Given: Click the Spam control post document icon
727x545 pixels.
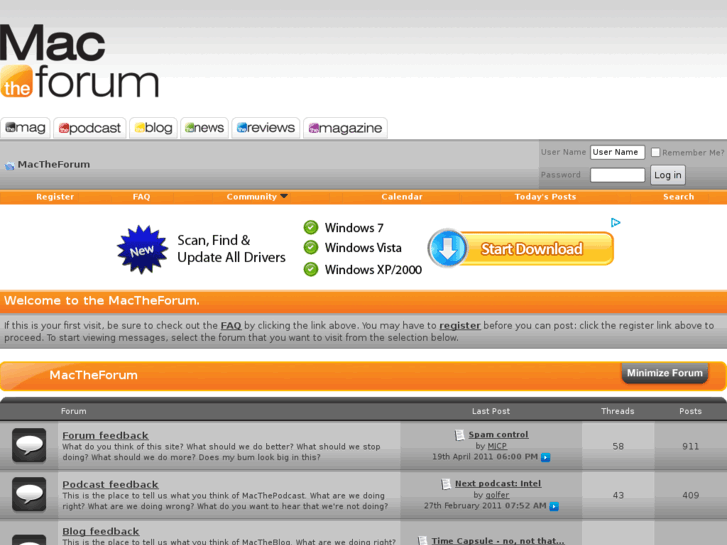Looking at the screenshot, I should 459,435.
